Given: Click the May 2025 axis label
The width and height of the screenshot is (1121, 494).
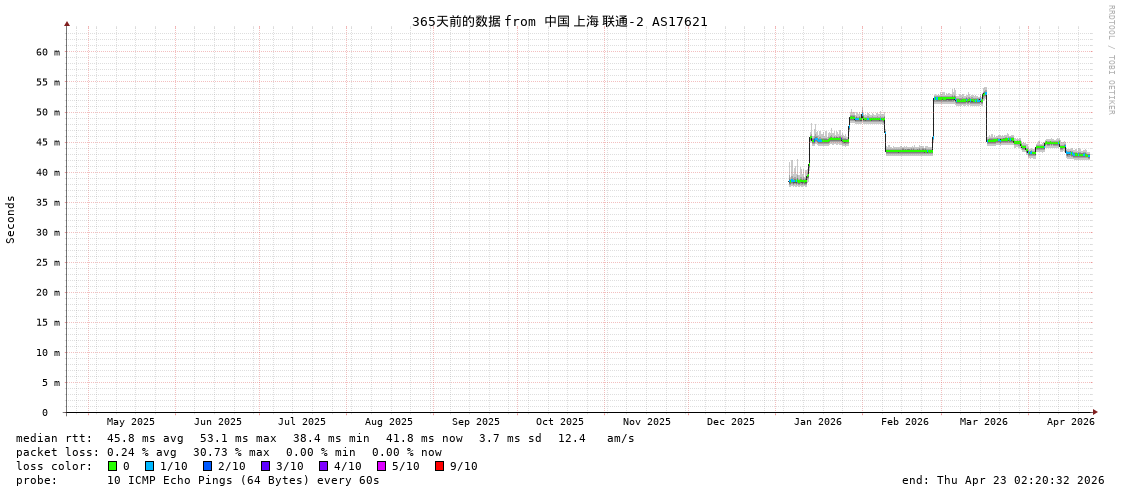Looking at the screenshot, I should coord(131,422).
